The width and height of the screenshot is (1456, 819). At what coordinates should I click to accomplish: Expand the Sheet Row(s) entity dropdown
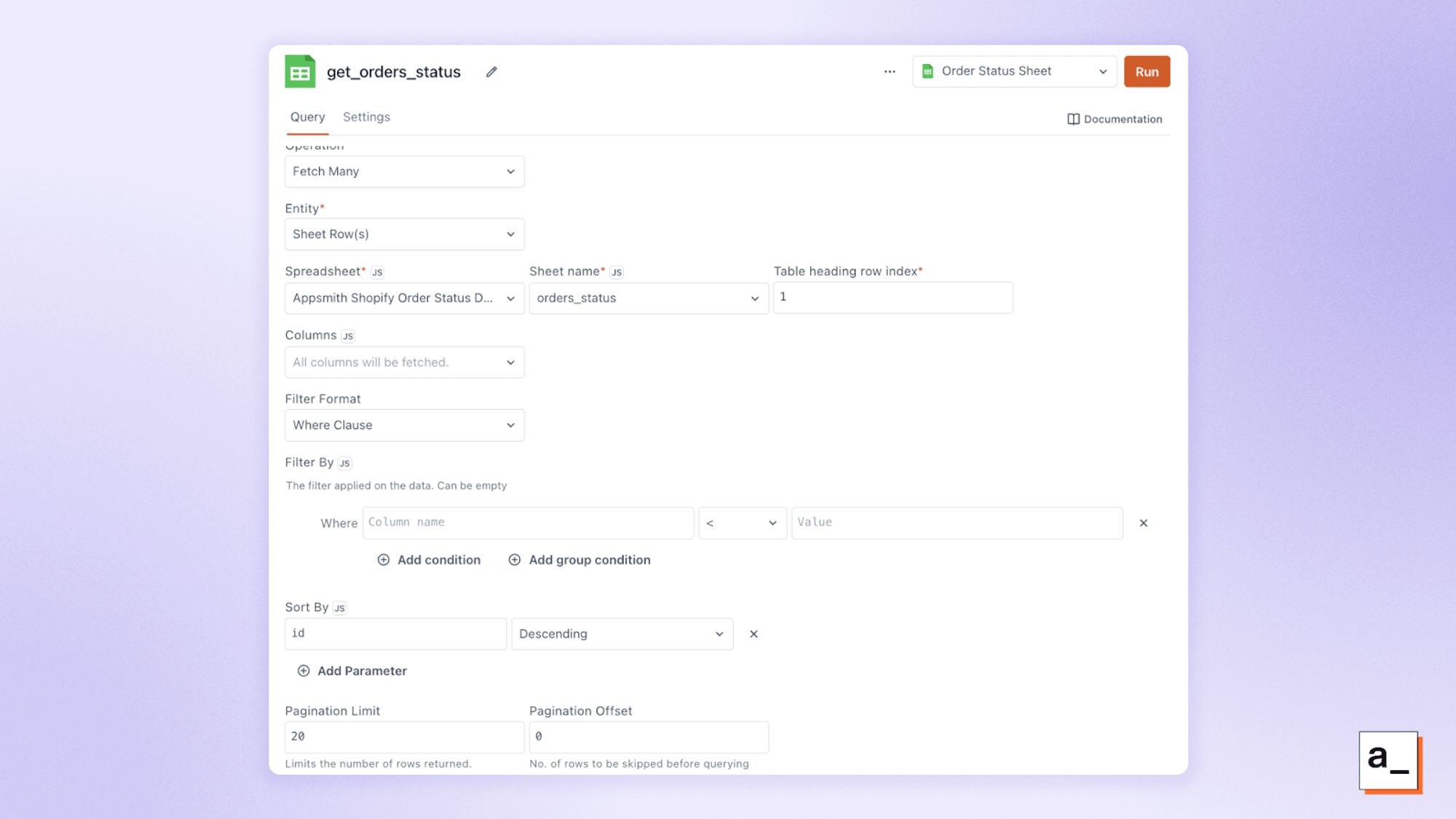[x=404, y=234]
